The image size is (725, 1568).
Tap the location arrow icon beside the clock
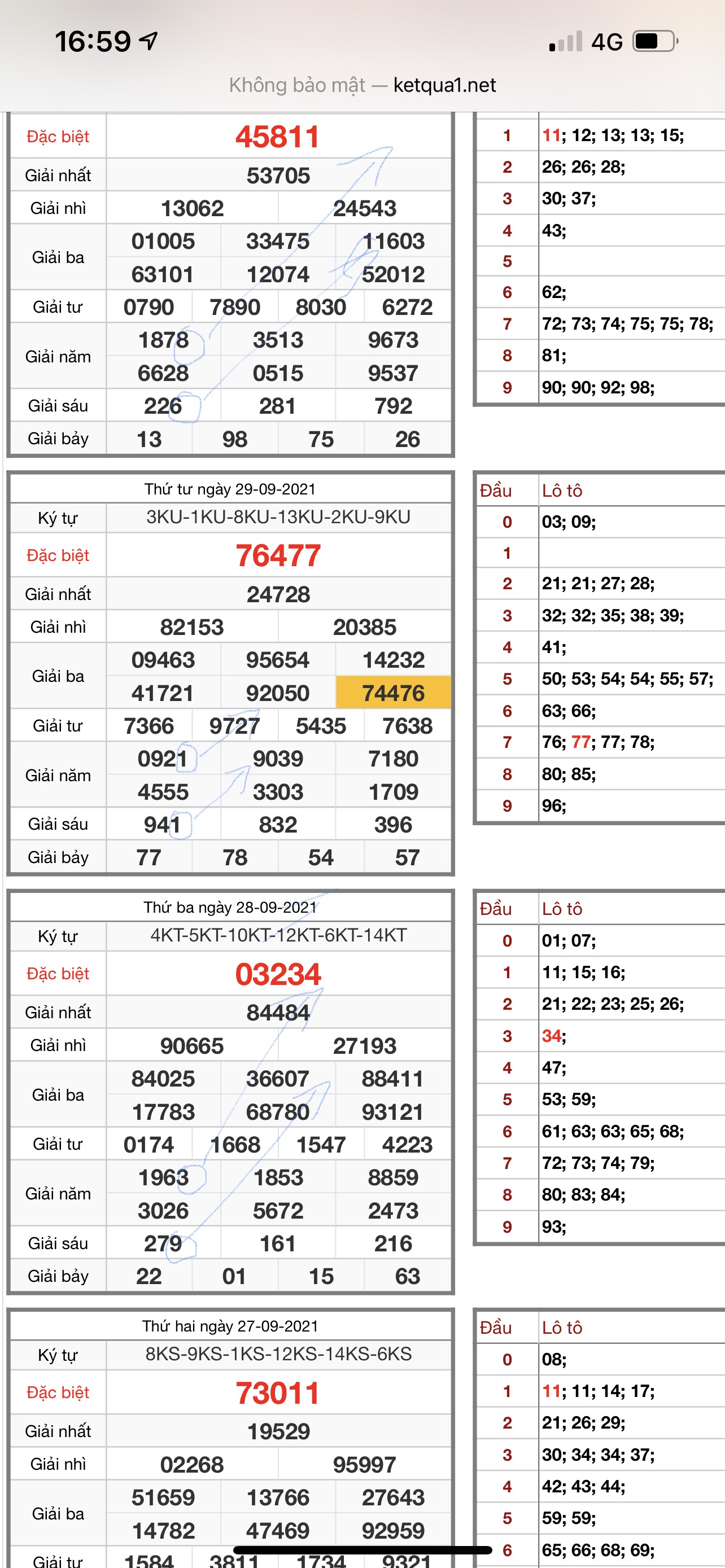coord(148,41)
